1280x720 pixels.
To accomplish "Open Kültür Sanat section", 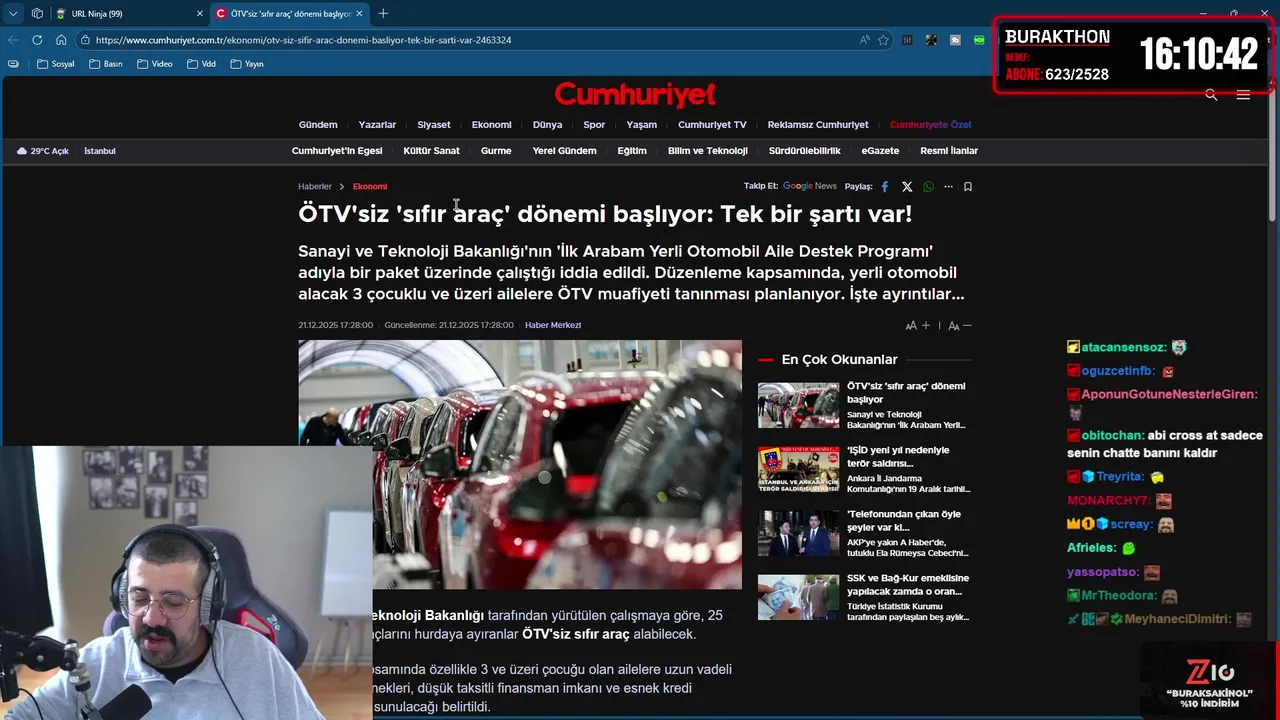I will (431, 151).
